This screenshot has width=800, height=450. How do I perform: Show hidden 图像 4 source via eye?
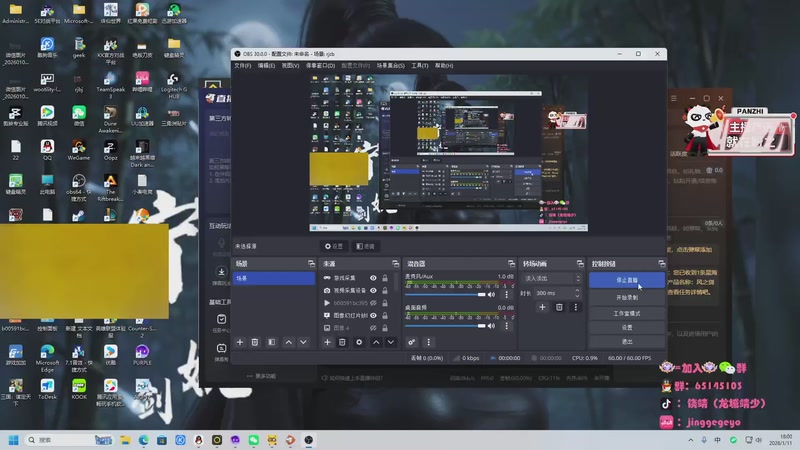[373, 328]
